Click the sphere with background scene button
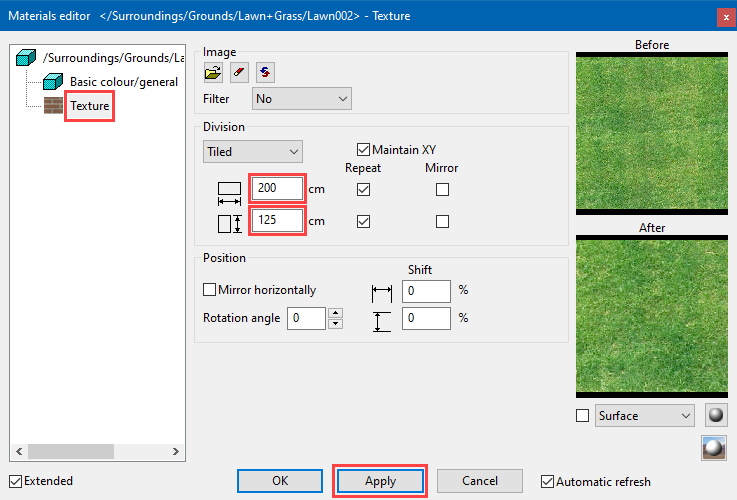Image resolution: width=737 pixels, height=500 pixels. point(715,448)
